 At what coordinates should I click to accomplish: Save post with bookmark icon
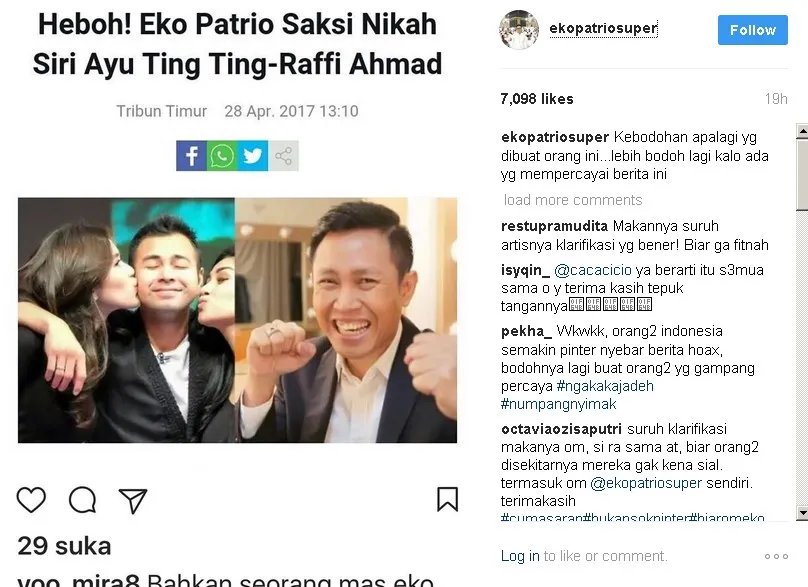coord(447,499)
